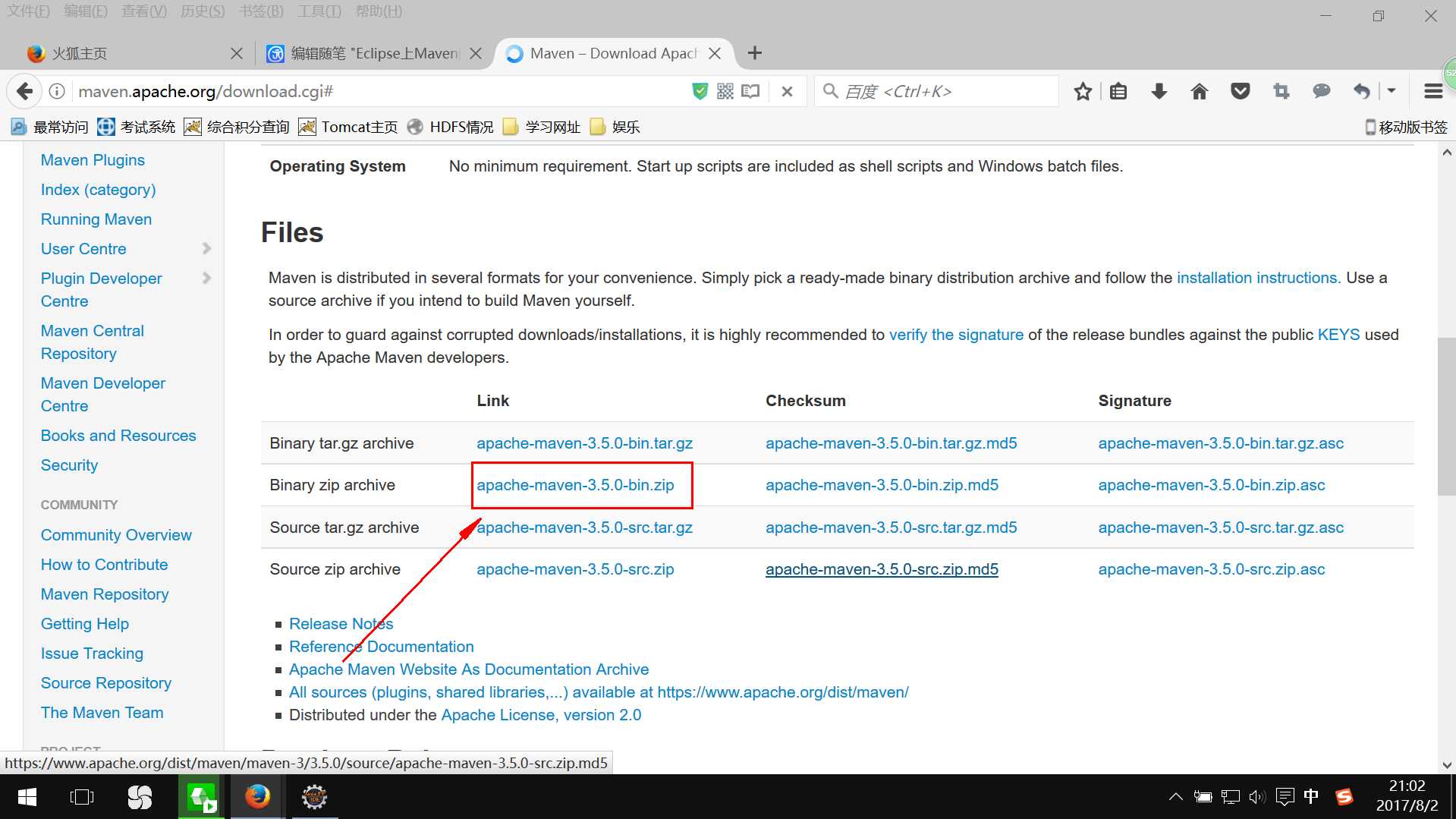Viewport: 1456px width, 819px height.
Task: Close the Maven Download tab
Action: click(x=715, y=53)
